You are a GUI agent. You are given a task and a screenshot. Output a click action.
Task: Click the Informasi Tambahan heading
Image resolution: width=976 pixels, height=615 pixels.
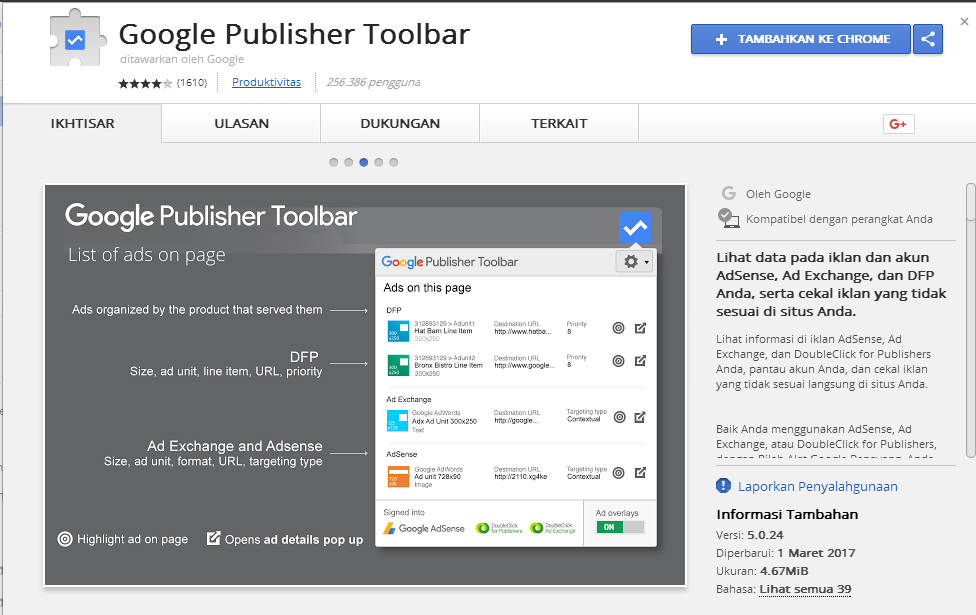coord(787,514)
